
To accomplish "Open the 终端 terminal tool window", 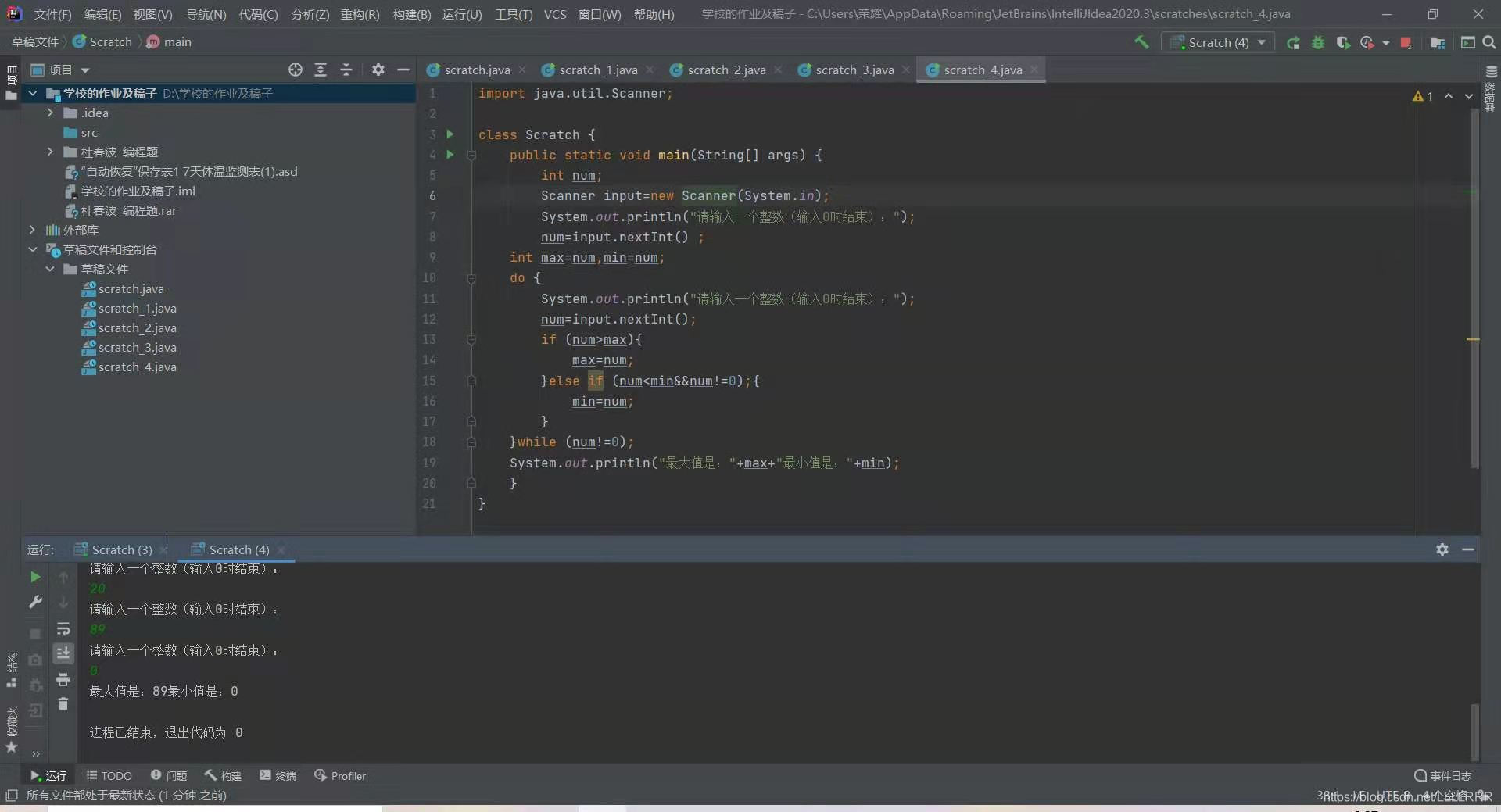I will pyautogui.click(x=278, y=775).
